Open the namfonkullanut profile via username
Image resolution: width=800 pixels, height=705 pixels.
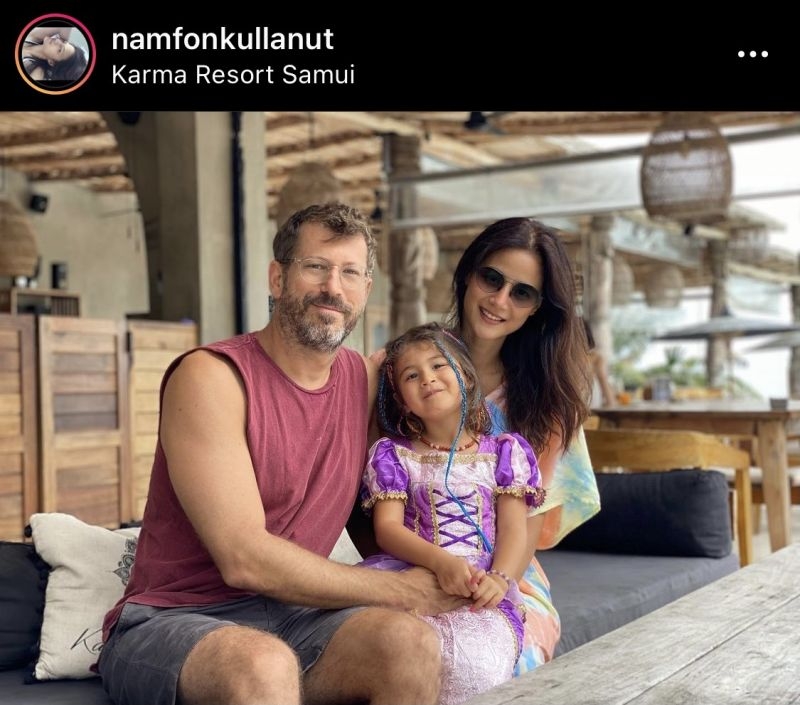click(222, 39)
